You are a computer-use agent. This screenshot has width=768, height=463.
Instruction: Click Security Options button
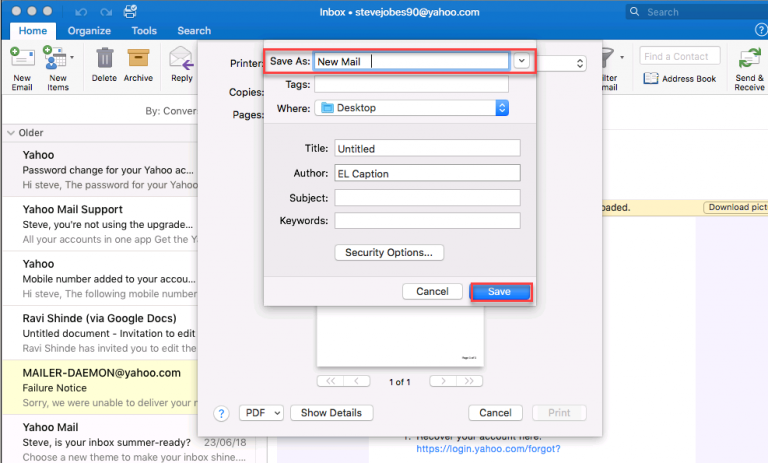coord(389,252)
